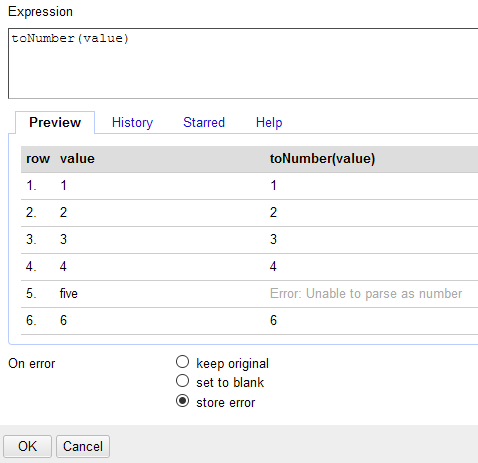Click the value 'five' in row 5
This screenshot has width=478, height=463.
pos(69,294)
